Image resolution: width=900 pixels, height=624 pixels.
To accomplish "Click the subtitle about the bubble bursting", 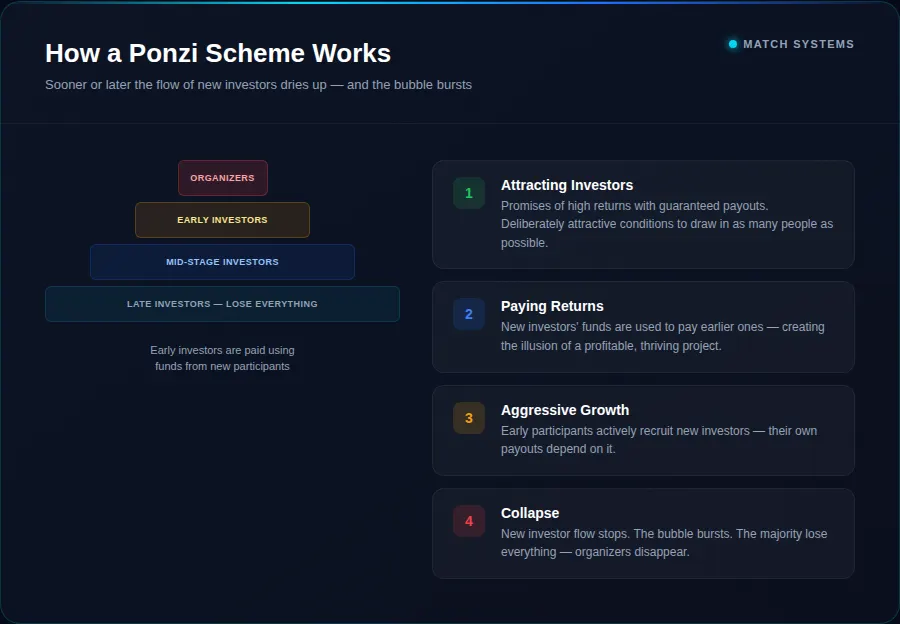I will (258, 85).
